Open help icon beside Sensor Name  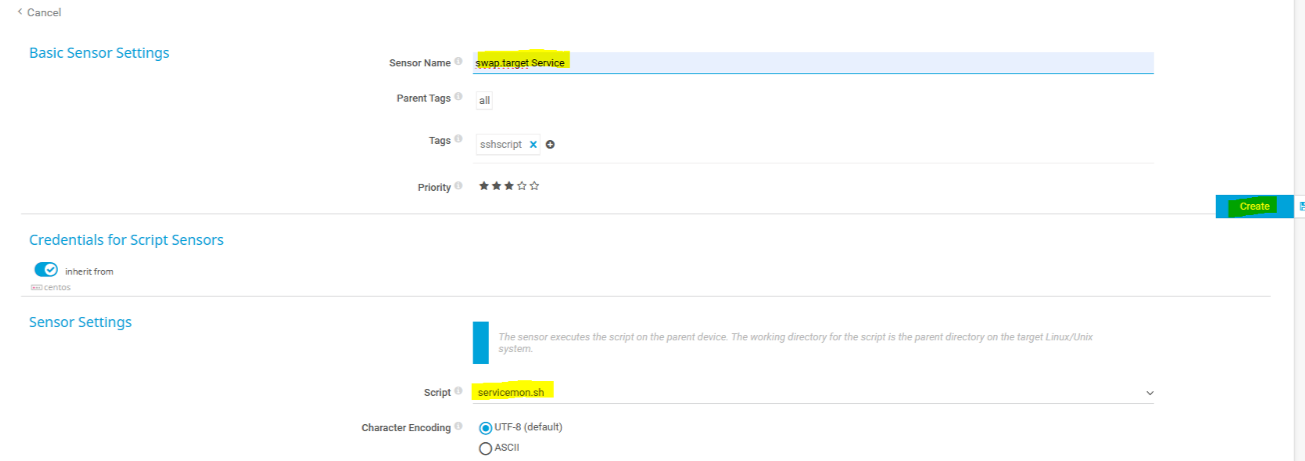coord(458,62)
